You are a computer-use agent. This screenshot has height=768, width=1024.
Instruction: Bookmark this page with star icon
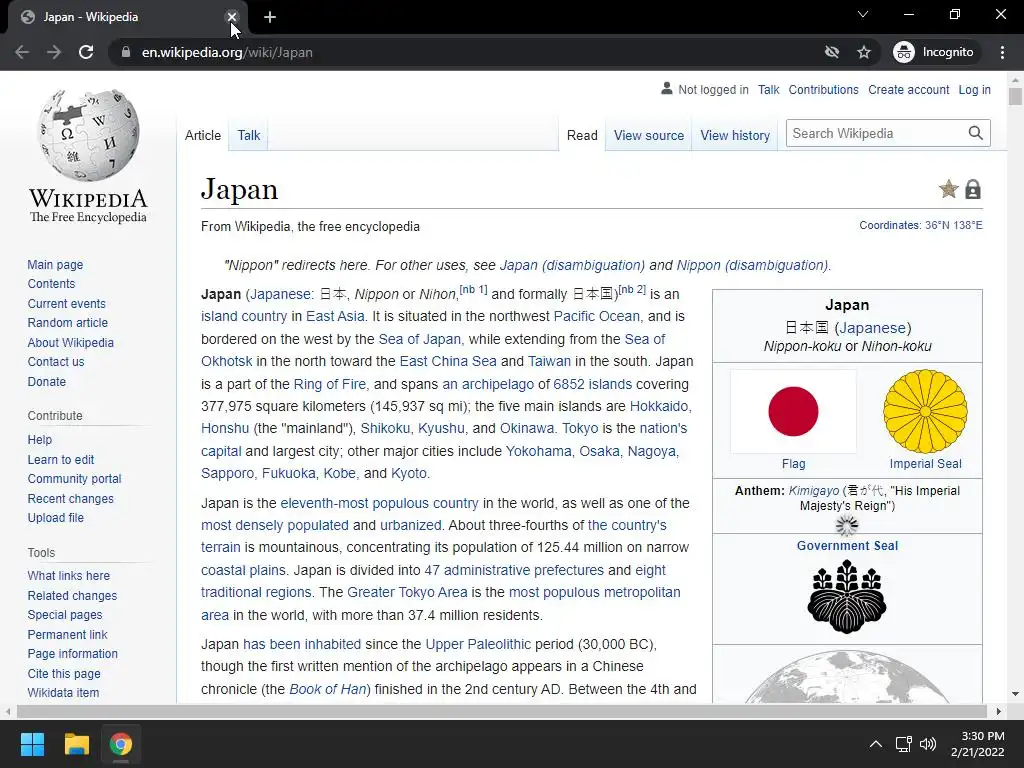pyautogui.click(x=864, y=52)
